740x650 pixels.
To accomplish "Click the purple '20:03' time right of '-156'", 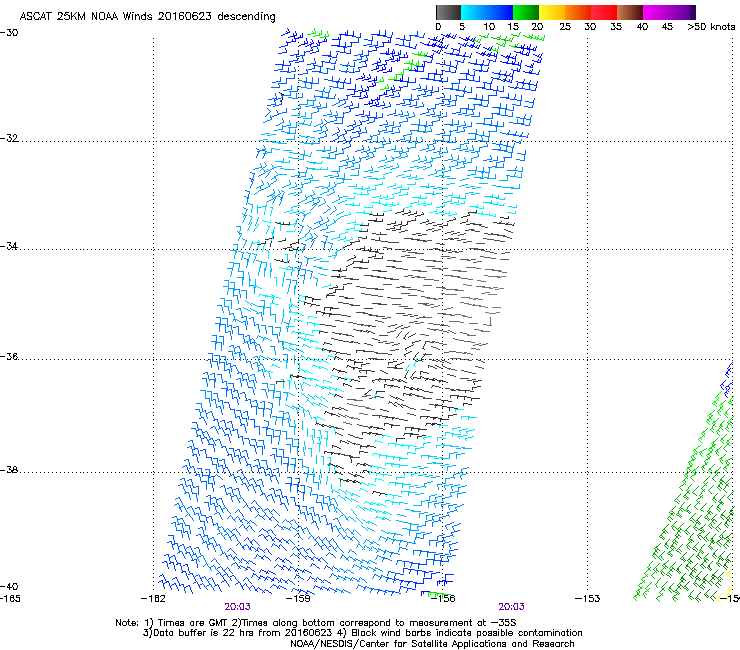I will [x=511, y=607].
